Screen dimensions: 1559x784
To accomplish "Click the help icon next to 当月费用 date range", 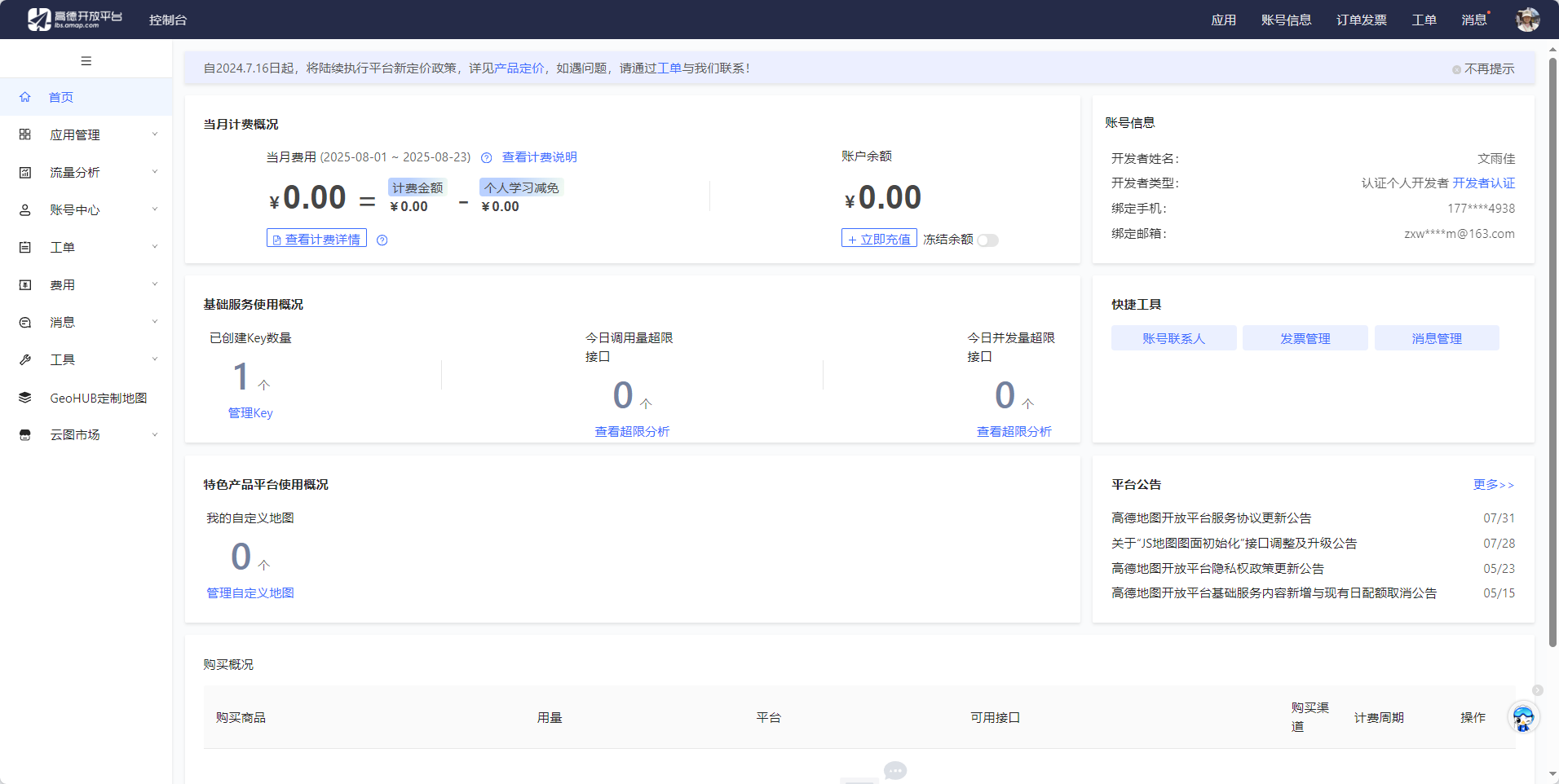I will tap(487, 158).
